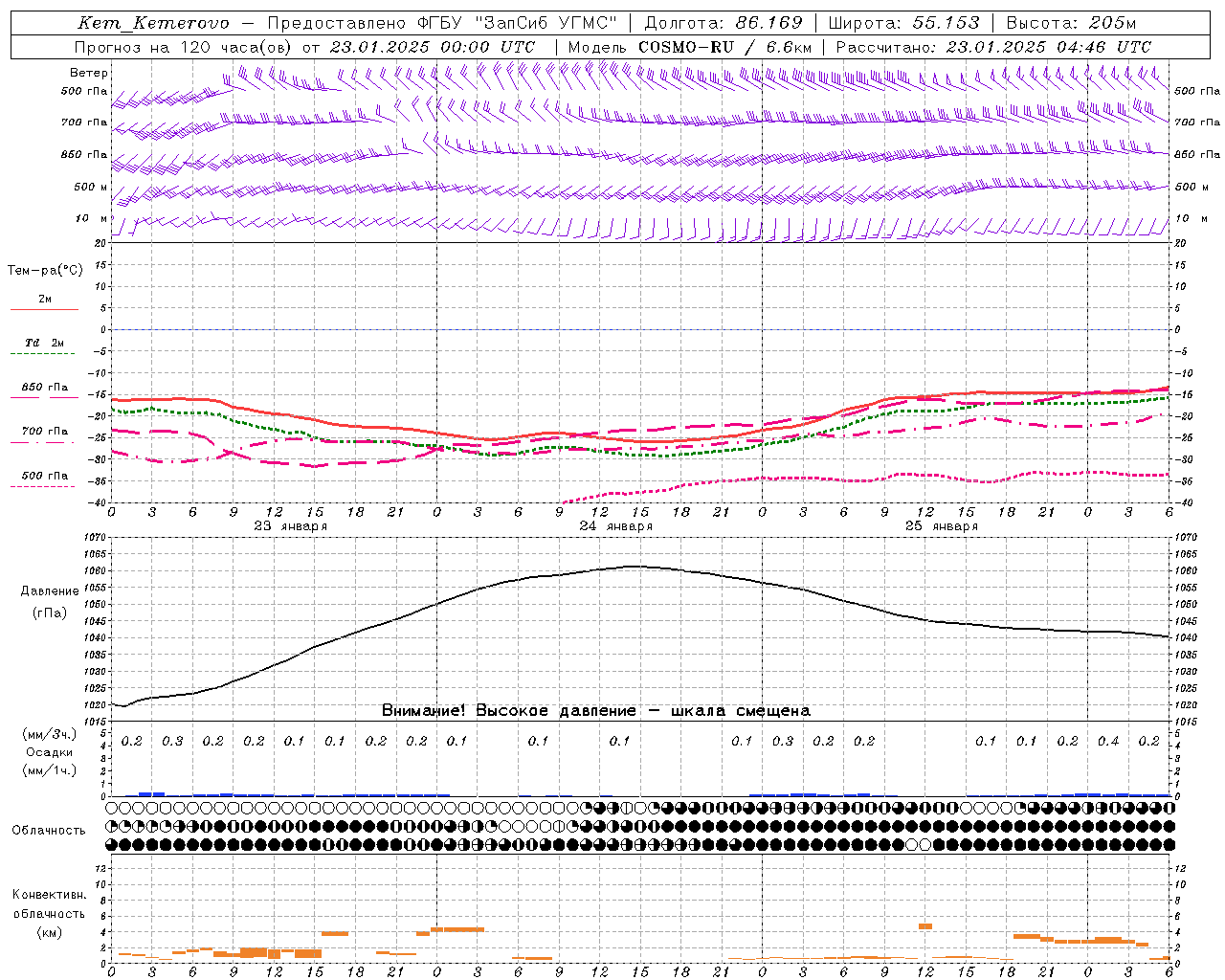Screen dimensions: 1225x980
Task: Click the 0.4 precipitation amount value
Action: [1108, 742]
